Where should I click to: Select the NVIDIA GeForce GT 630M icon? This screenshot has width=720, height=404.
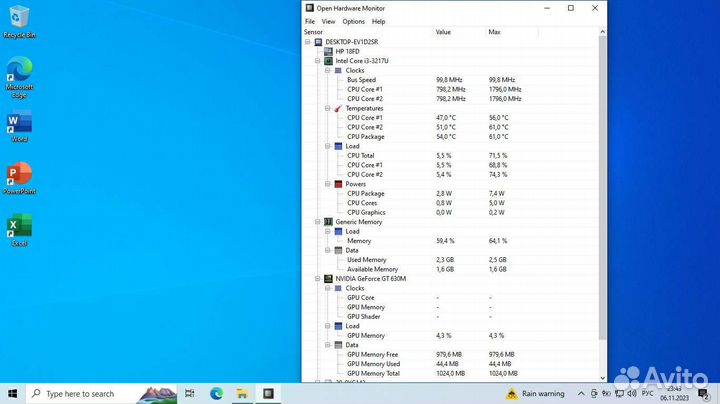[x=328, y=279]
